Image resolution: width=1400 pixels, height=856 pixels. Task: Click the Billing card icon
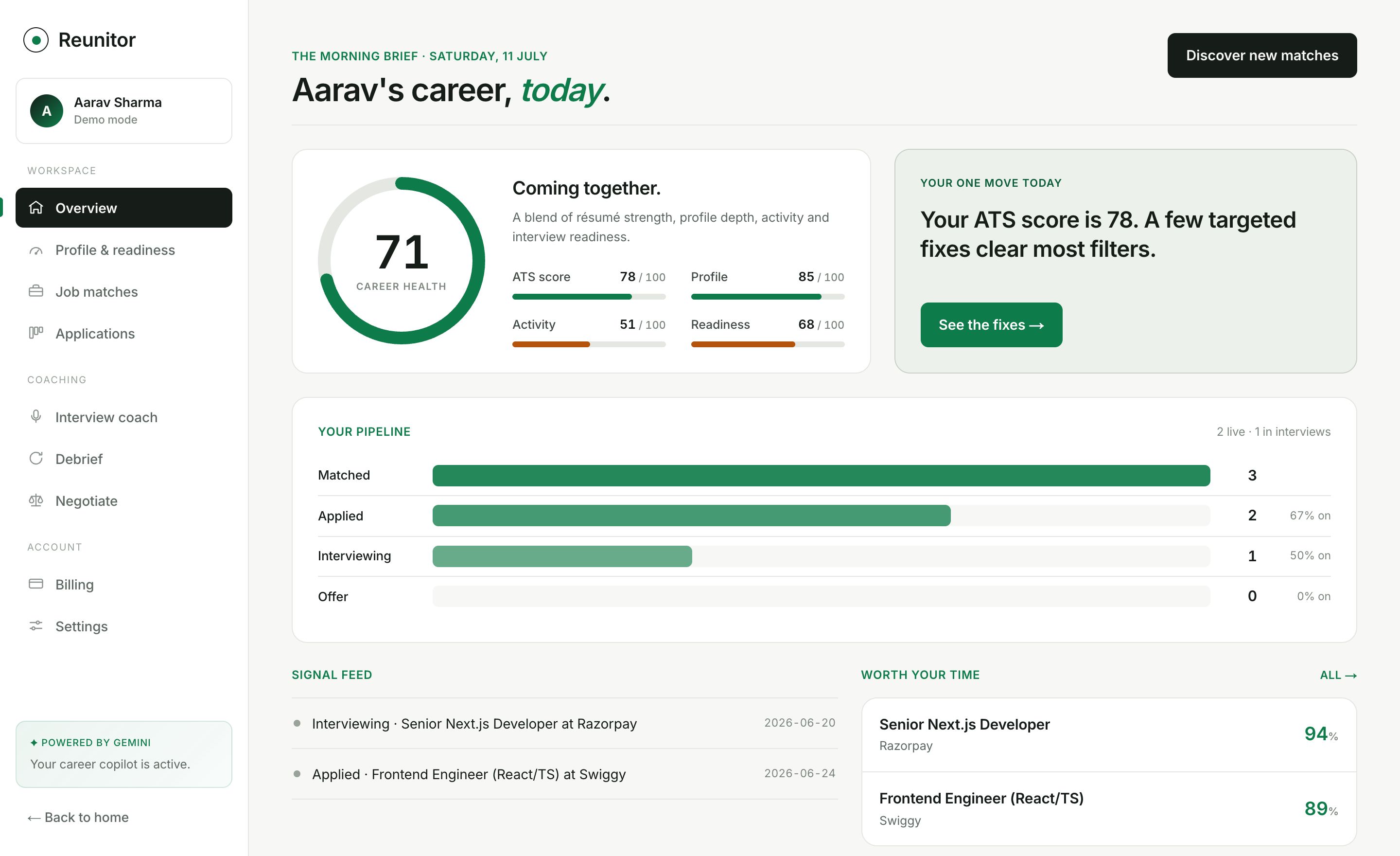36,584
